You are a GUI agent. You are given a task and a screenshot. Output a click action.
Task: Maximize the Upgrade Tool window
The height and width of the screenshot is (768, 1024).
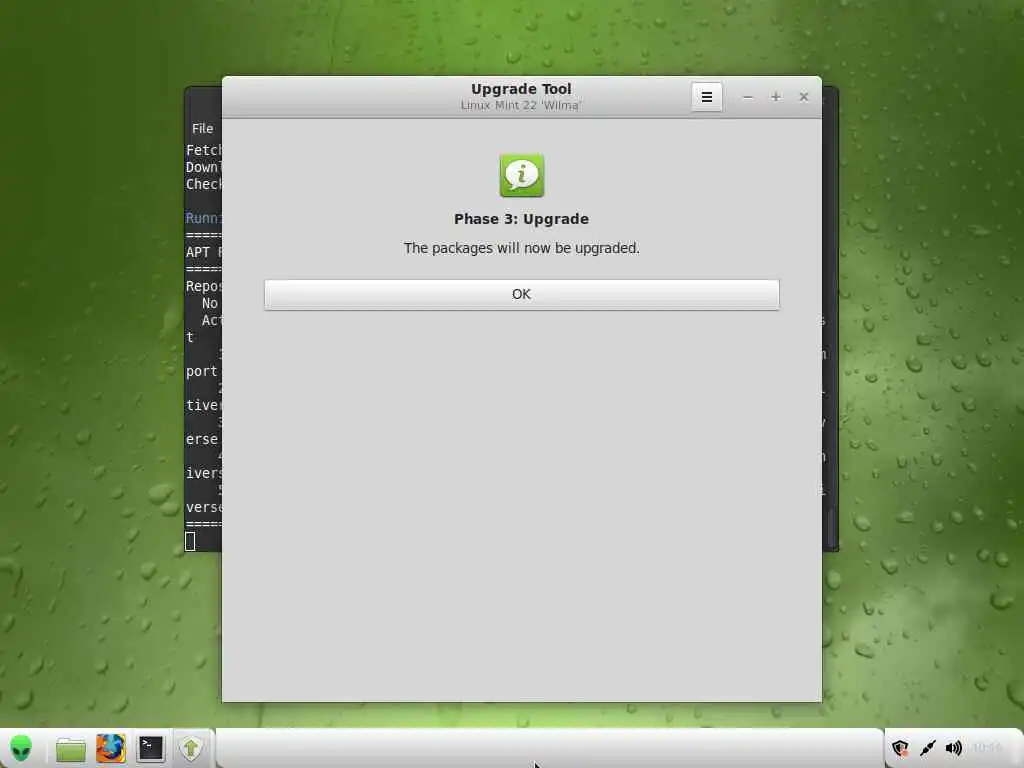pos(776,97)
